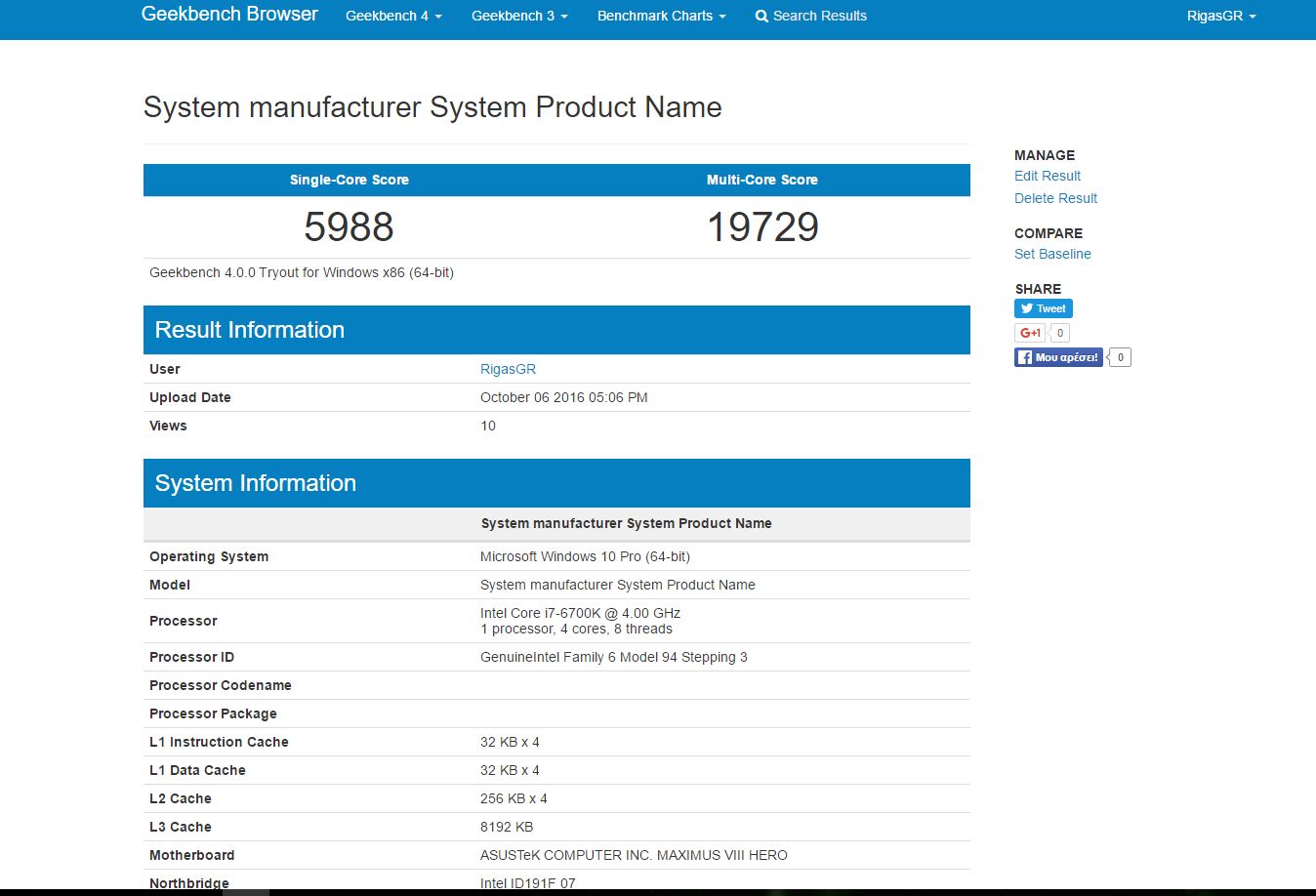Click the Set Baseline link

pos(1052,254)
